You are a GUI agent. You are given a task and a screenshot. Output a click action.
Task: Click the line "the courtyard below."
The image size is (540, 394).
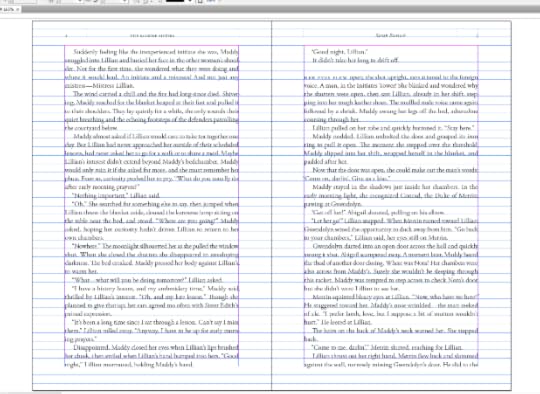[91, 128]
